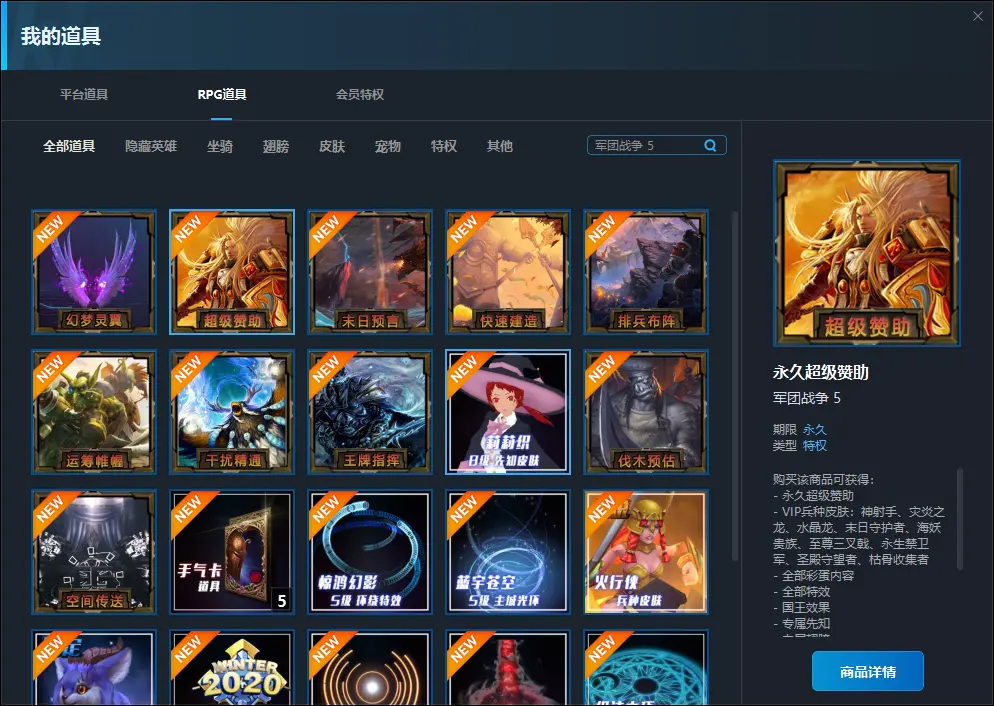
Task: Click the 专属先知 description line
Action: click(x=802, y=623)
